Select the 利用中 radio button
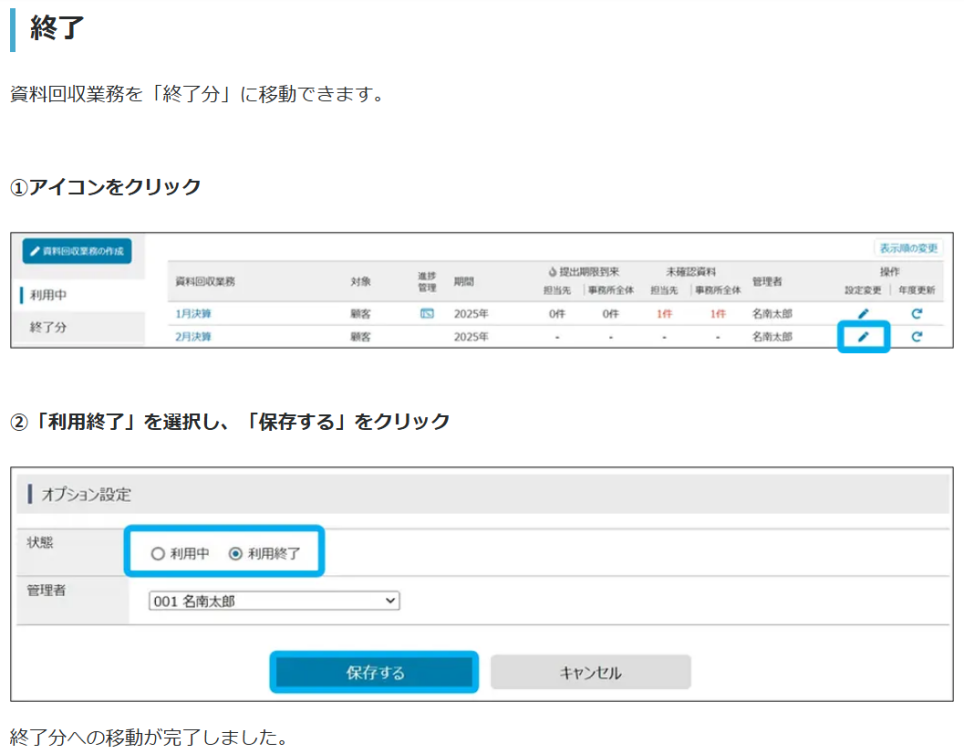The width and height of the screenshot is (964, 754). (x=157, y=553)
